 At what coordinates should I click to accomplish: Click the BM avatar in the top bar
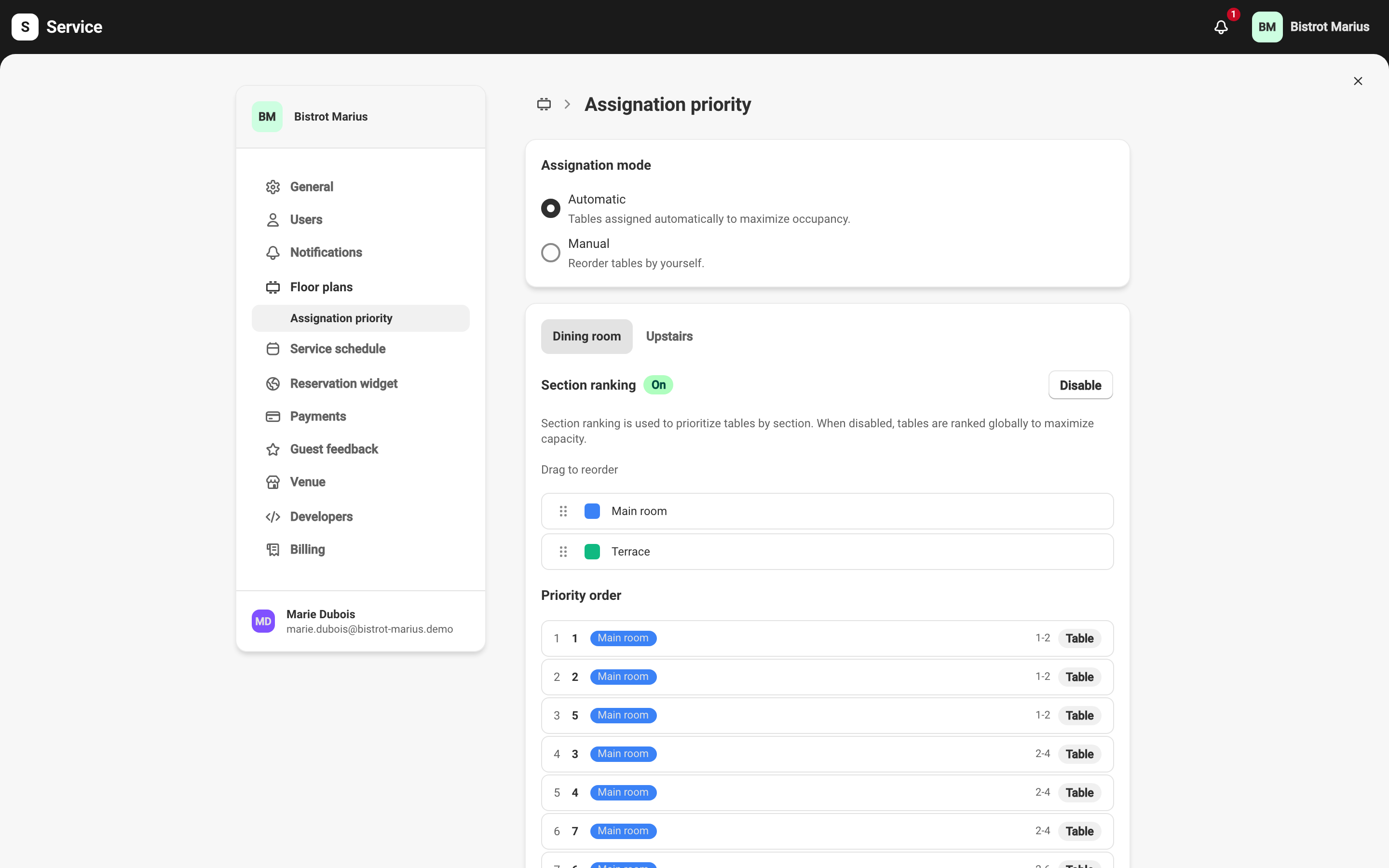1267,27
